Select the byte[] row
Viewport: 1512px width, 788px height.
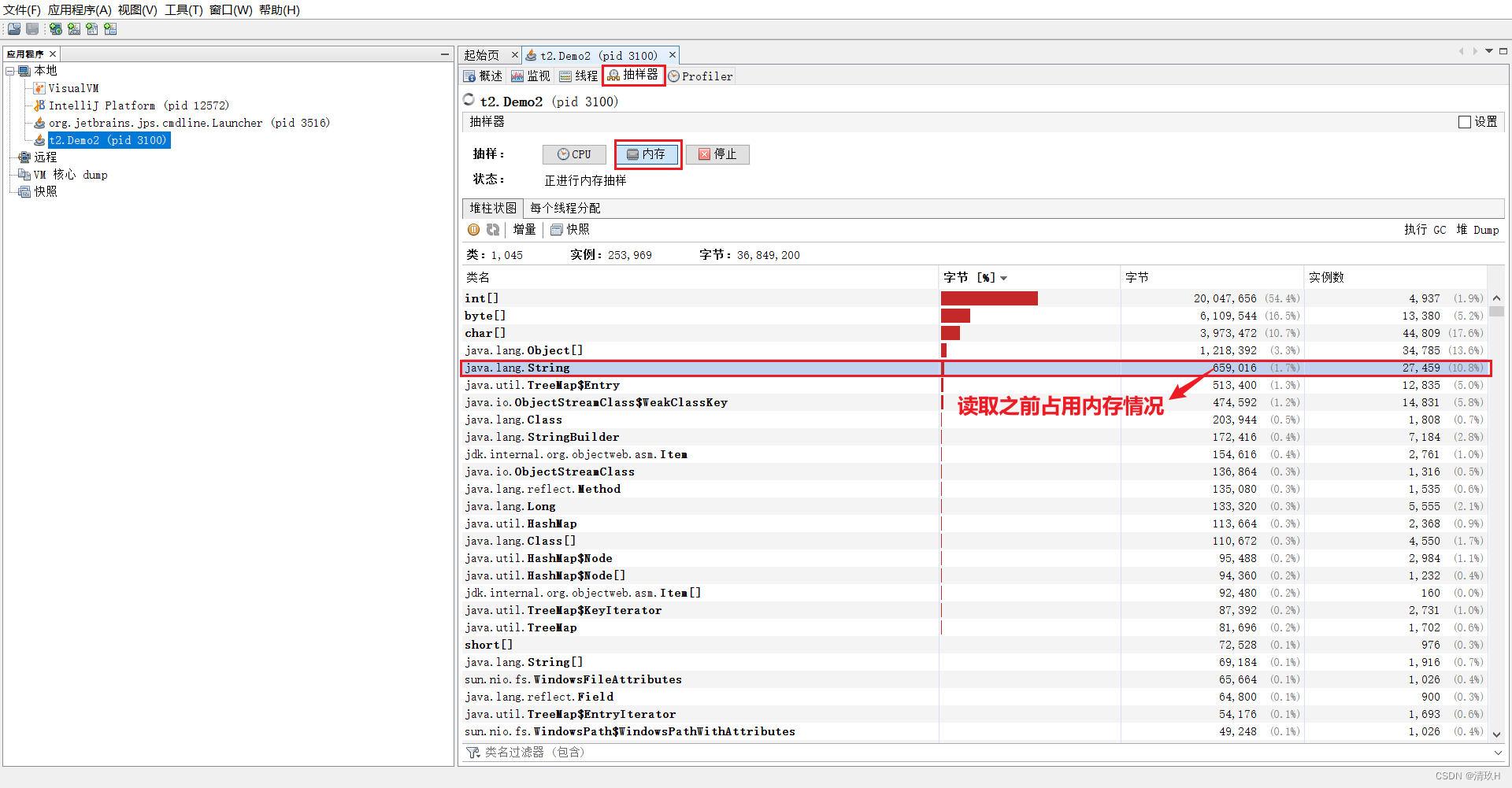(x=974, y=316)
